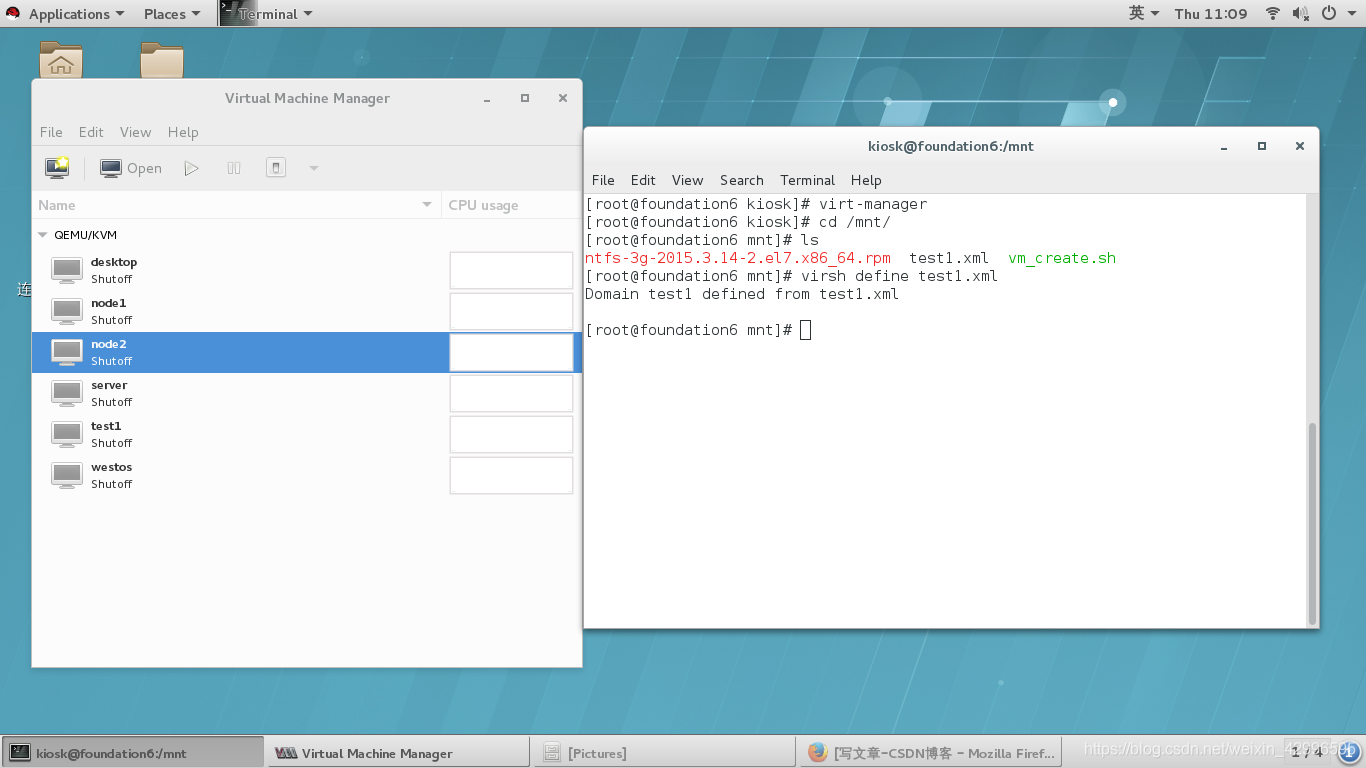The height and width of the screenshot is (768, 1366).
Task: Click the Red Hat logo icon
Action: (13, 14)
